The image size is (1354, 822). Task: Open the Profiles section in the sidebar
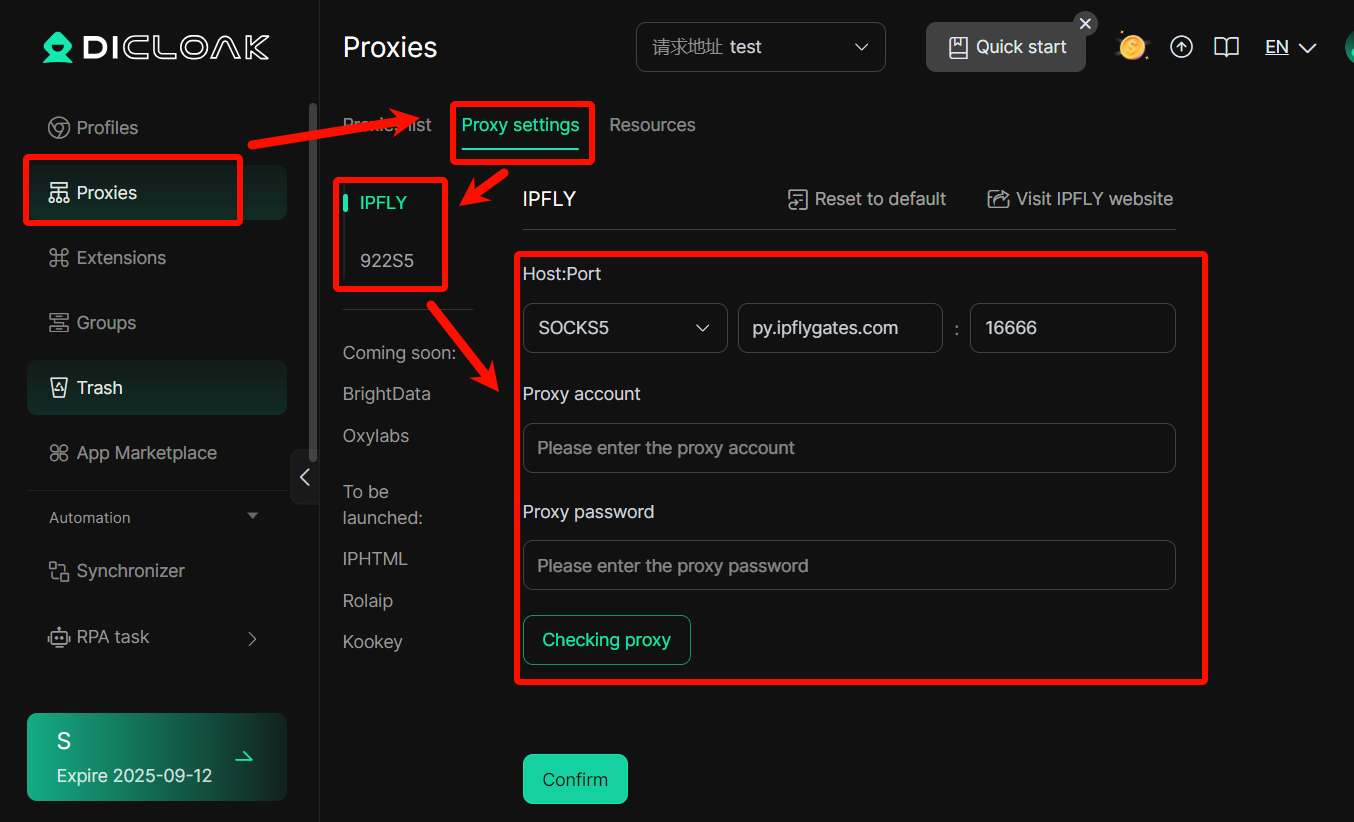click(106, 127)
